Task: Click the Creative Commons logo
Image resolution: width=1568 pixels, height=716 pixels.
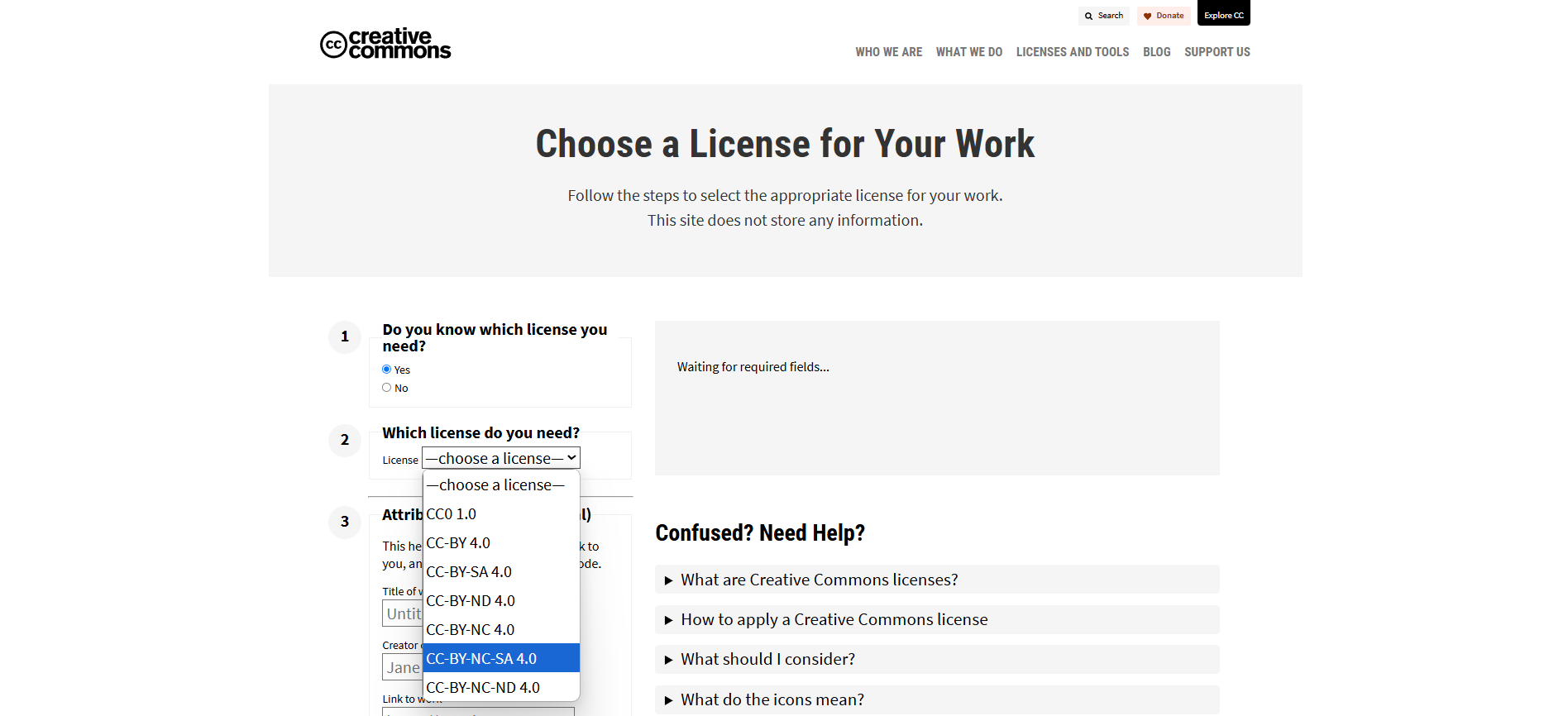Action: click(x=385, y=44)
